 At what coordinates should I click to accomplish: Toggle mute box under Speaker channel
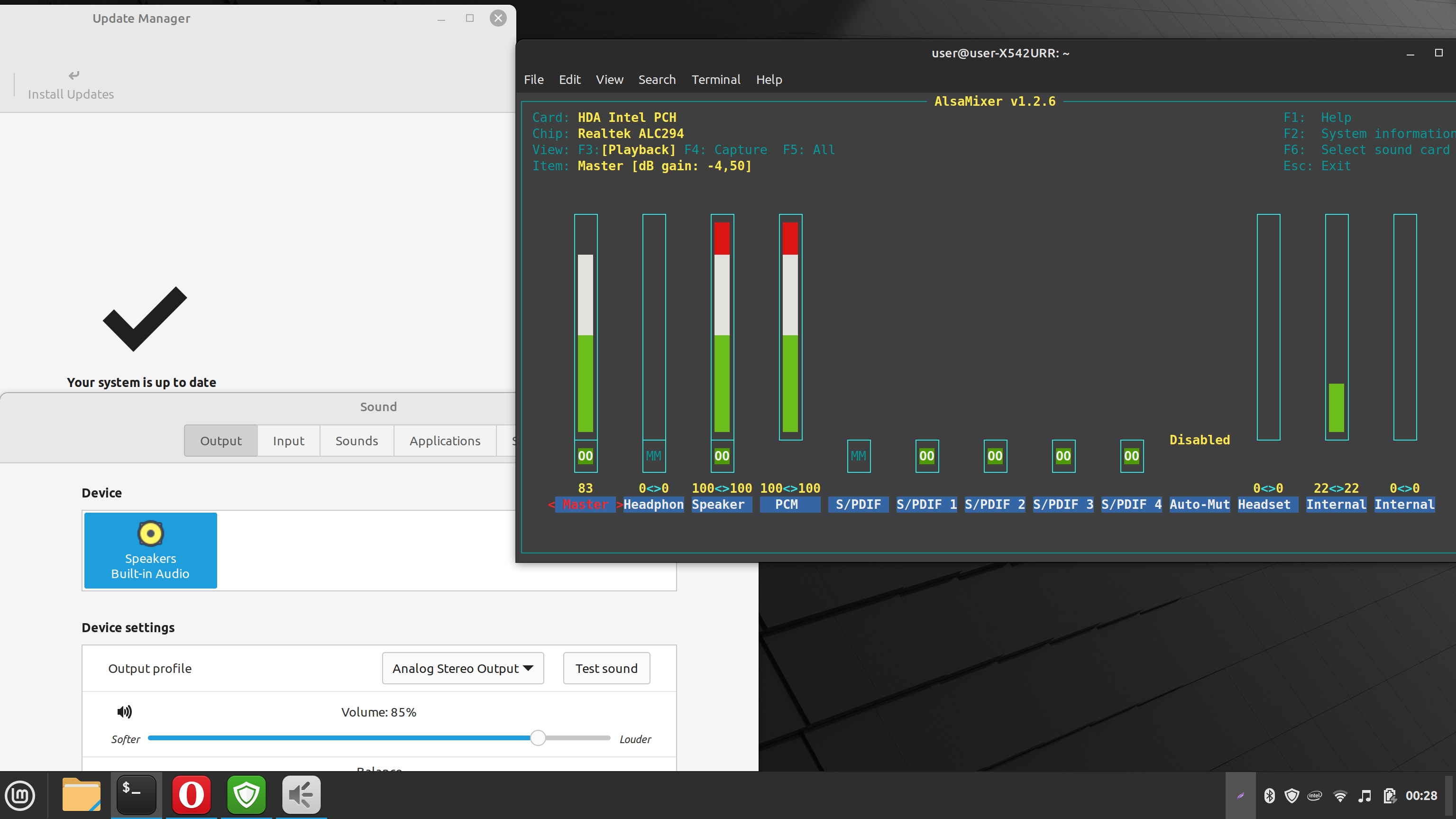(x=723, y=456)
